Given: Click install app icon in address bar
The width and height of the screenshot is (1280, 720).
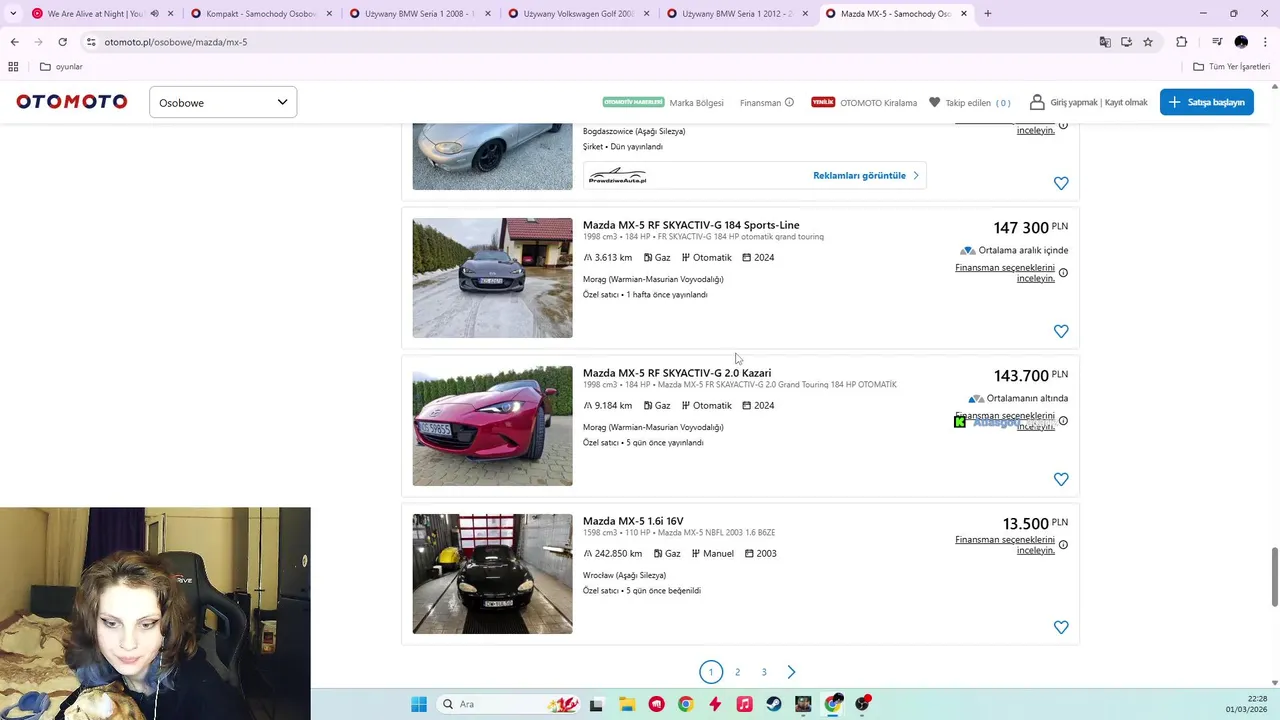Looking at the screenshot, I should tap(1126, 42).
